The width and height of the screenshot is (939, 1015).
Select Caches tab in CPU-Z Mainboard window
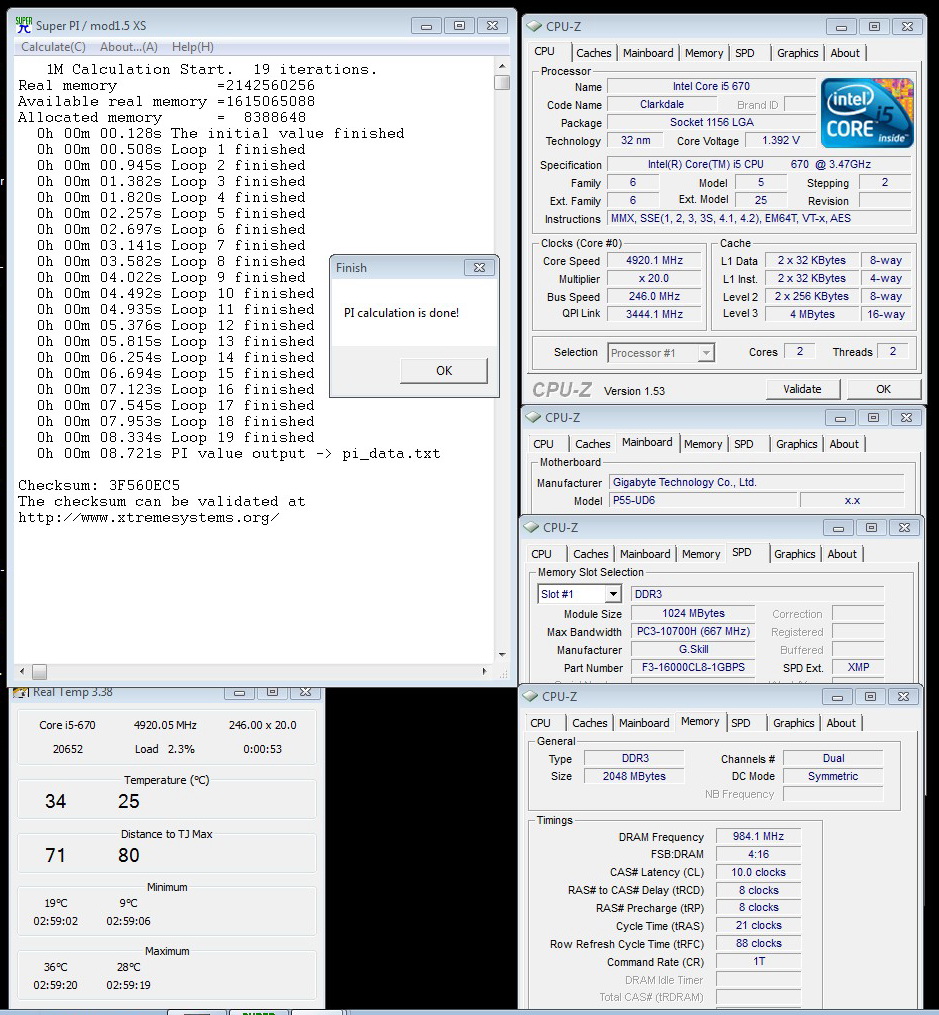coord(593,444)
